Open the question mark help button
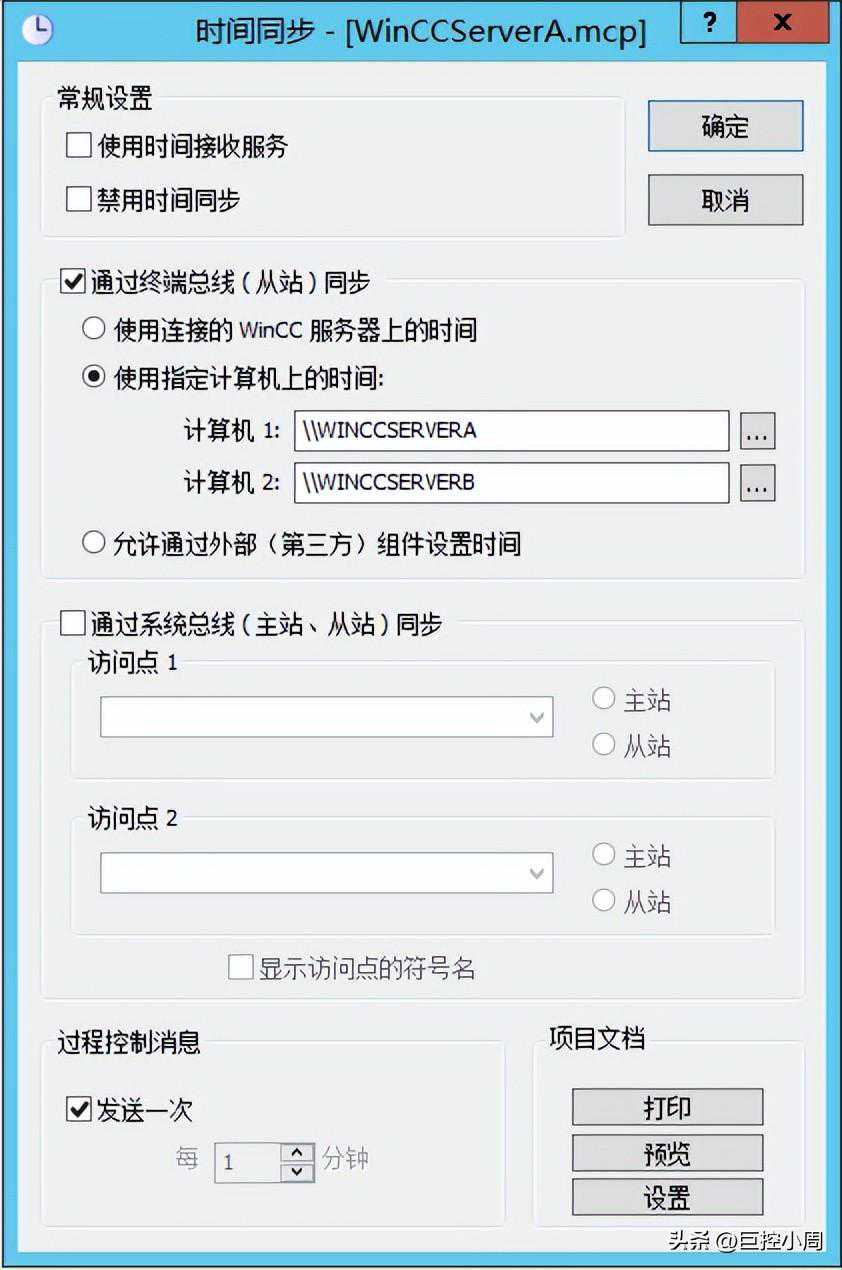The height and width of the screenshot is (1270, 842). 711,23
